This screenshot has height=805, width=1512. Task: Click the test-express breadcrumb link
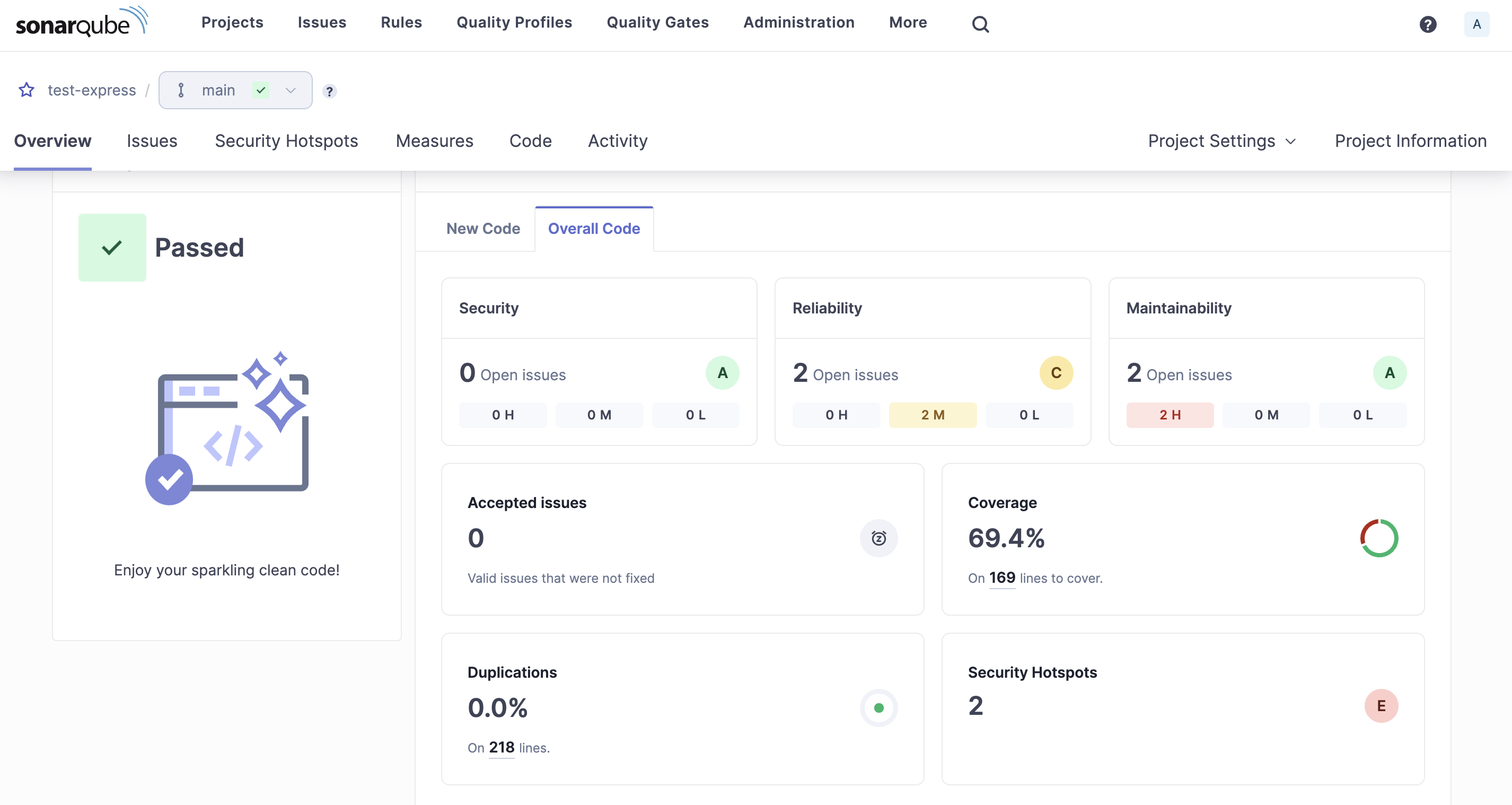[92, 90]
